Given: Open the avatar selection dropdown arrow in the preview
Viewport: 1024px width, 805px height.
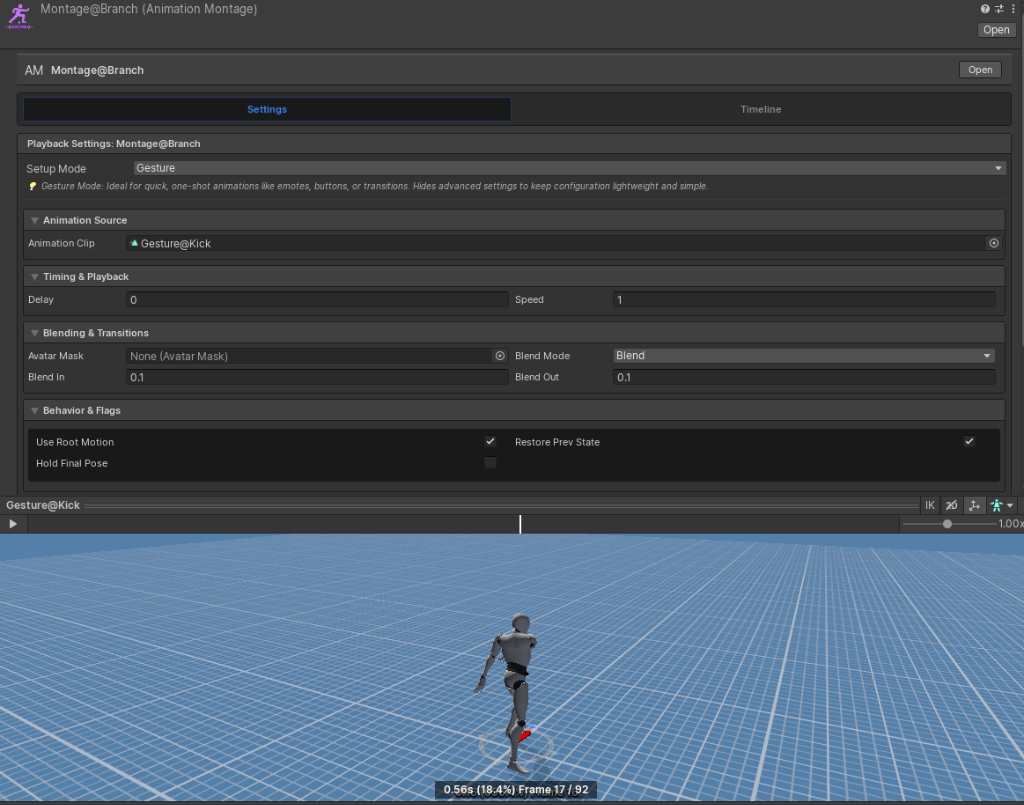Looking at the screenshot, I should click(1010, 505).
